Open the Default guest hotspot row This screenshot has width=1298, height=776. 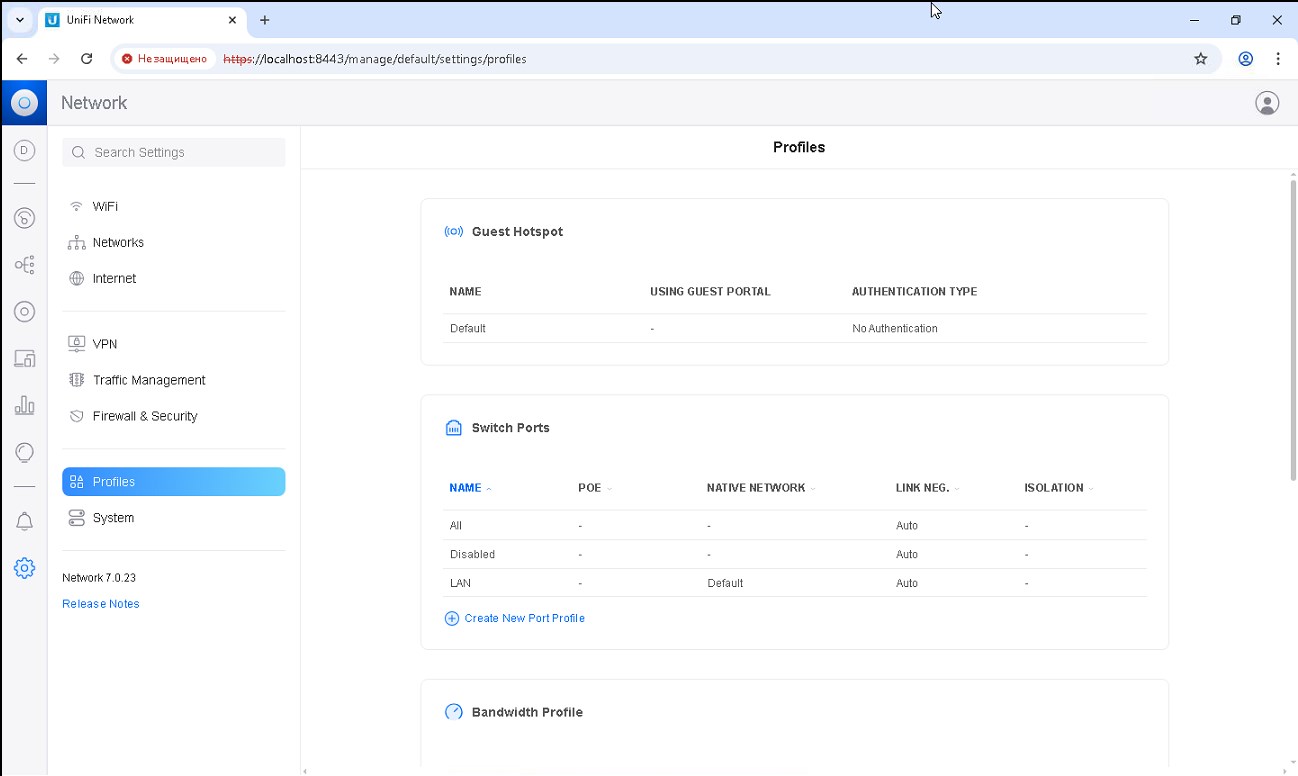[796, 328]
